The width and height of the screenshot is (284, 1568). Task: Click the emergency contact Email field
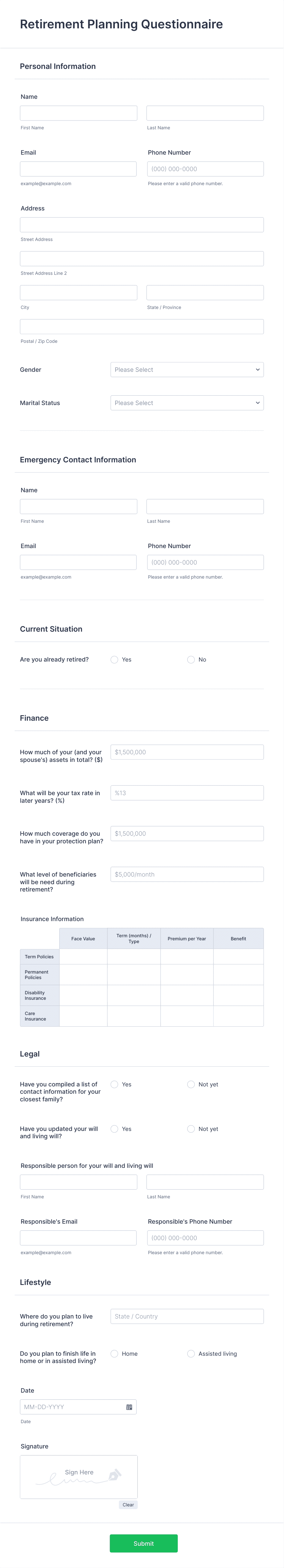78,562
